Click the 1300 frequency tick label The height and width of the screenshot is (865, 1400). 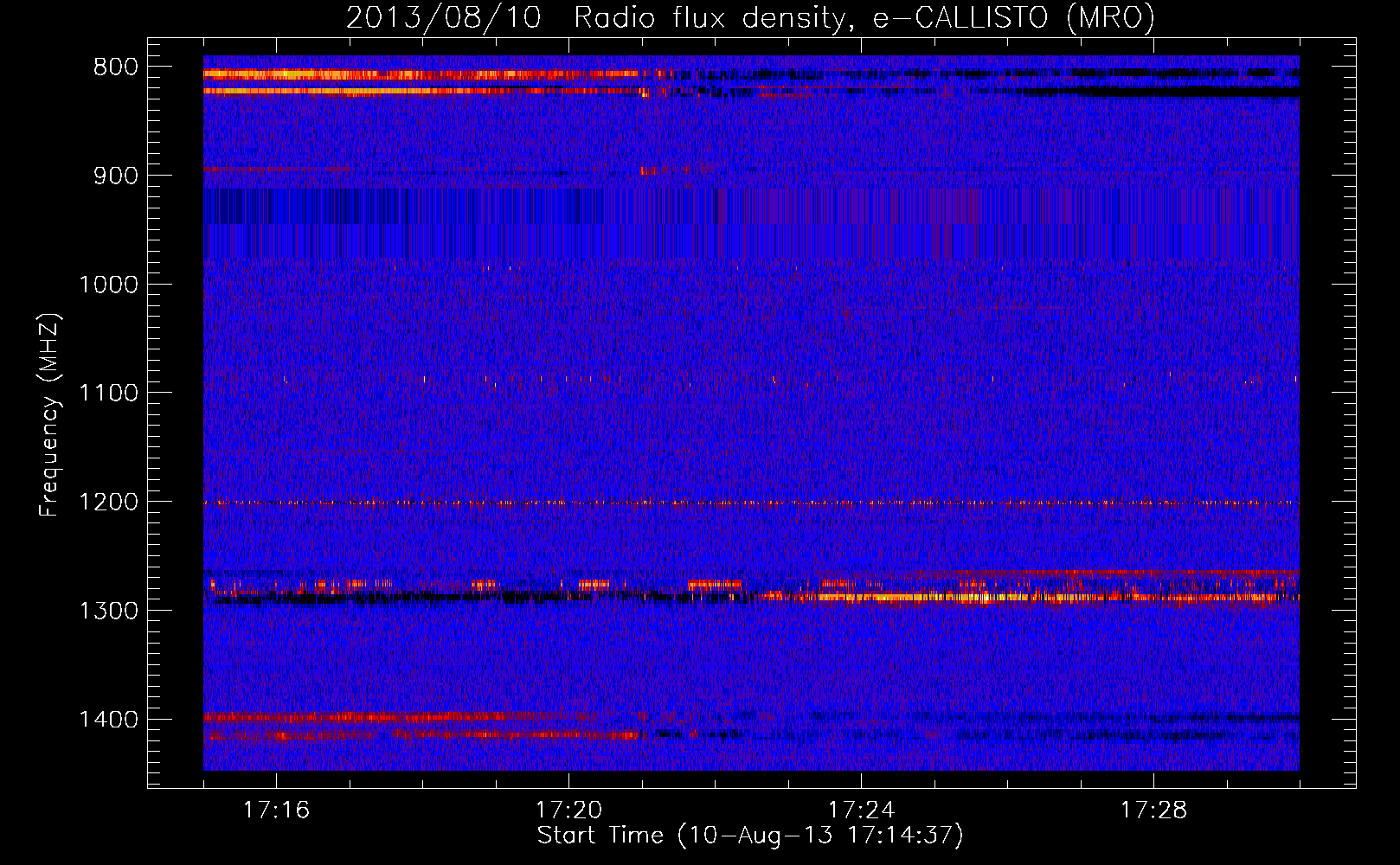pyautogui.click(x=108, y=611)
